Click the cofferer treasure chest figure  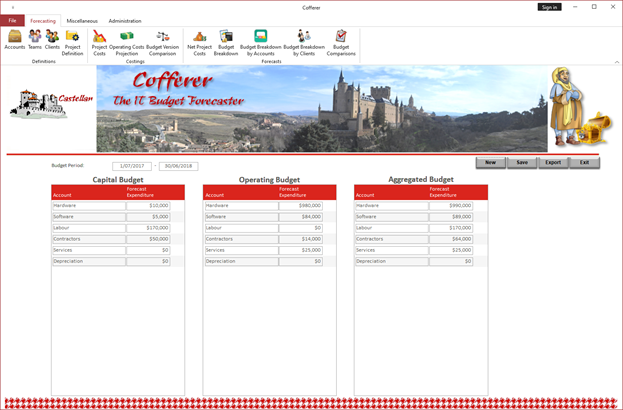coord(580,106)
